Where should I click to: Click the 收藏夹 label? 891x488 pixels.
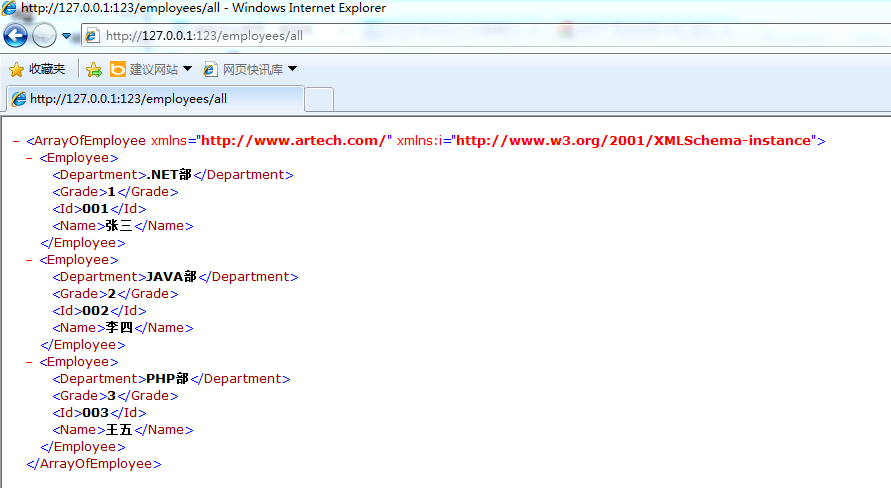47,69
